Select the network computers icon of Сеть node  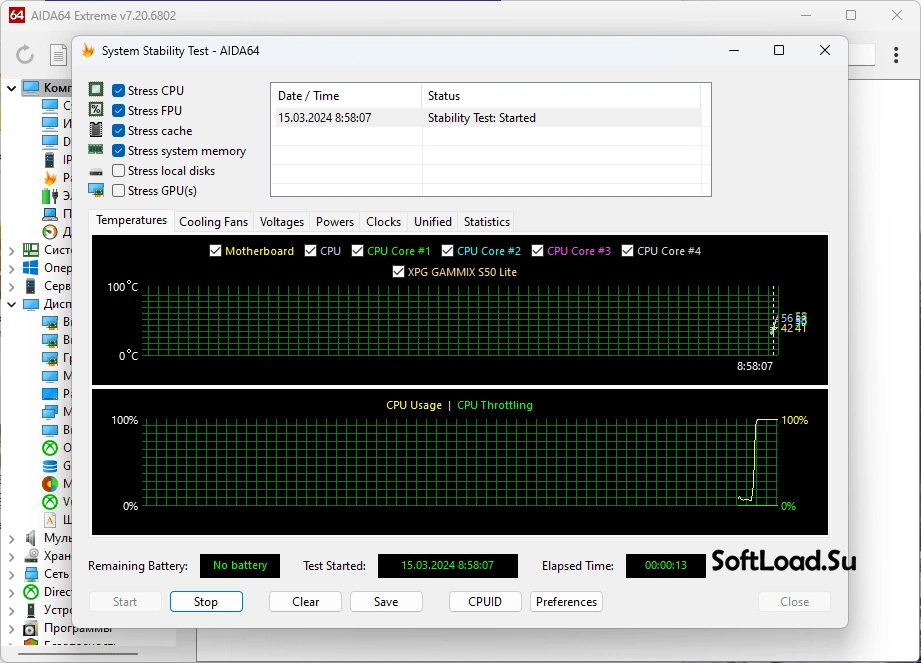point(31,574)
